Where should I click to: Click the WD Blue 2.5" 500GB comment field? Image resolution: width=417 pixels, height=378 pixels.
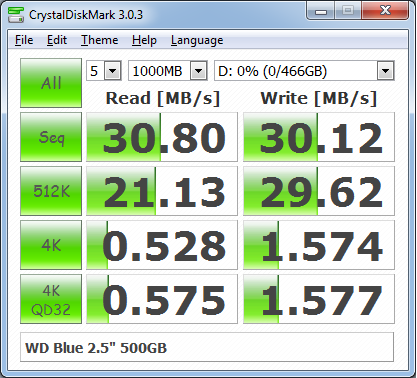207,347
